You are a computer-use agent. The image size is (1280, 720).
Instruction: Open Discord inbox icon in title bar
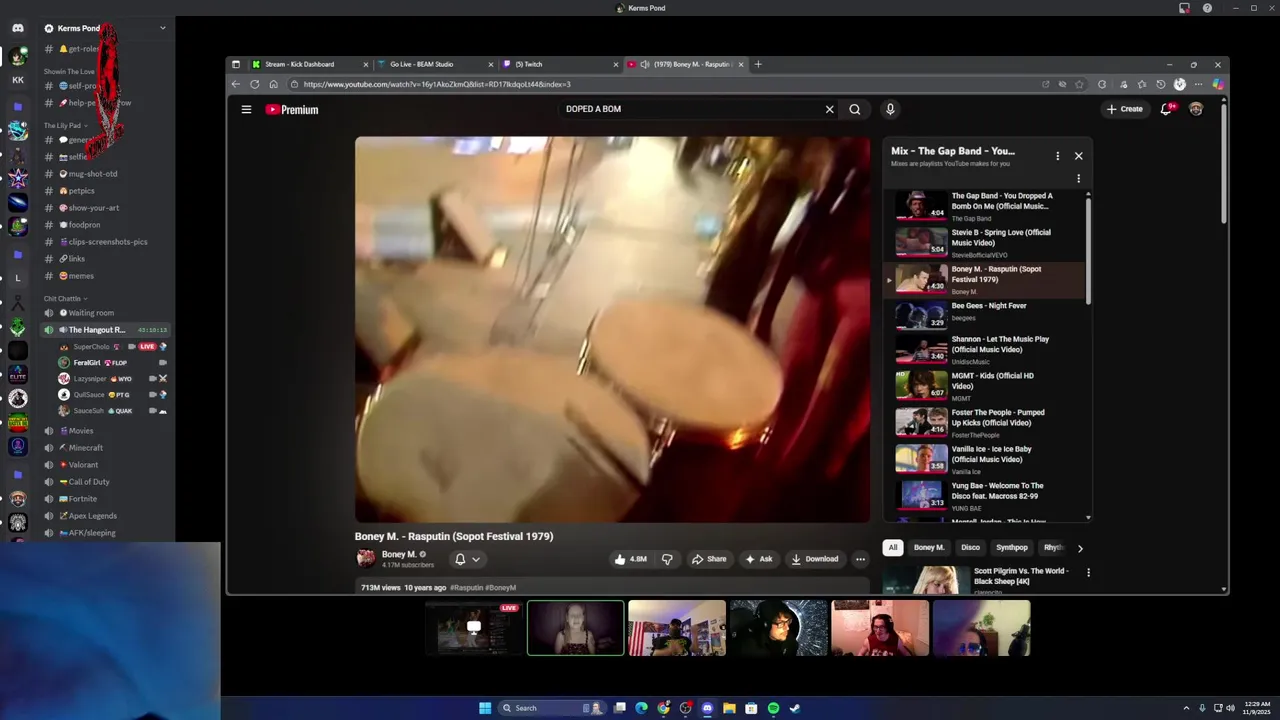click(x=1184, y=8)
